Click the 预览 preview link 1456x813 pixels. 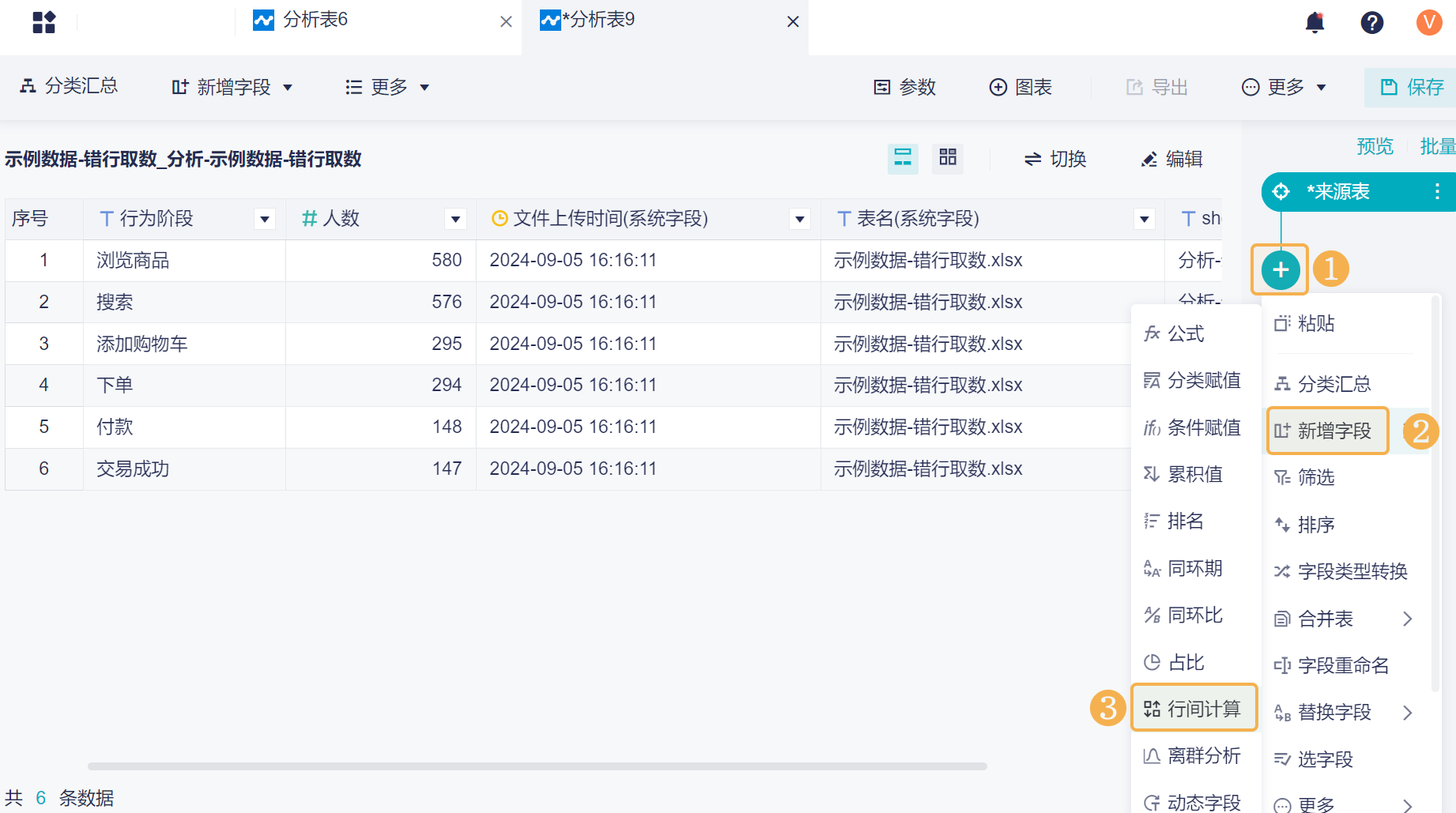(x=1375, y=146)
